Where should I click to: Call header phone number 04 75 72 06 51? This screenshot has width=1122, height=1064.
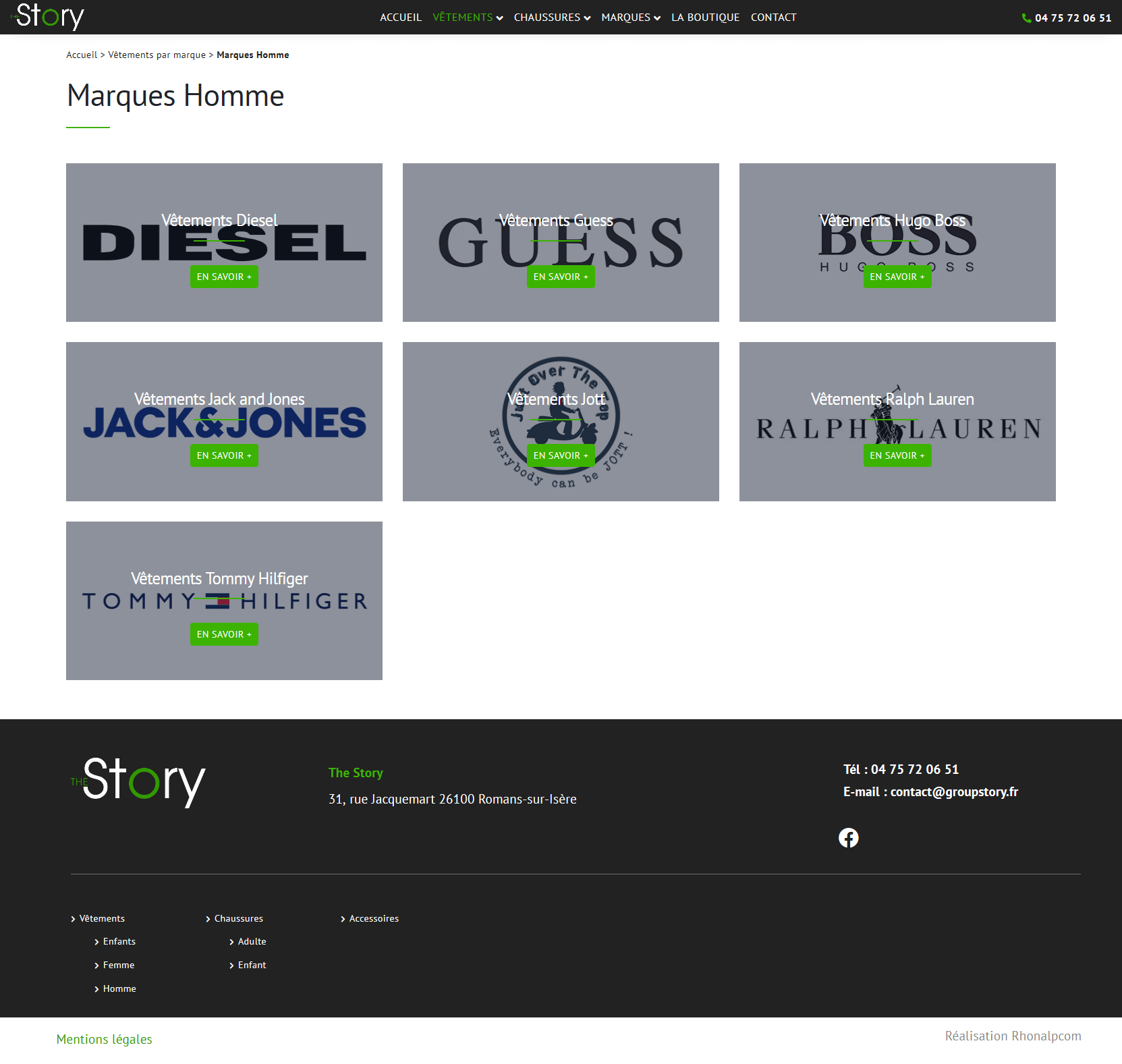click(1073, 18)
